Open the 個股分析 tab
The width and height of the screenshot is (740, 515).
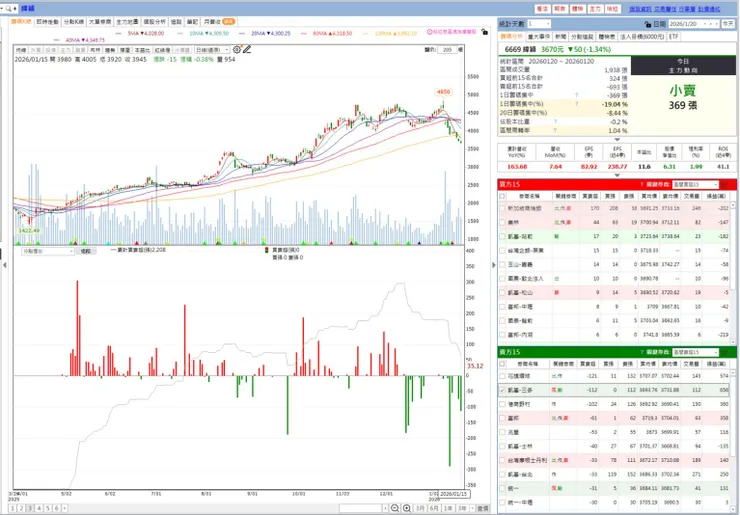coord(154,22)
